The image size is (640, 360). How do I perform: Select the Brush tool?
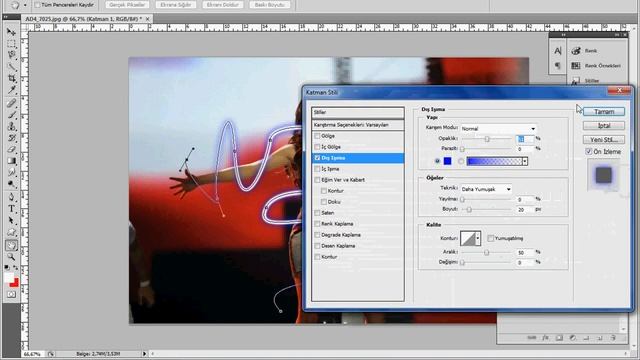click(11, 115)
